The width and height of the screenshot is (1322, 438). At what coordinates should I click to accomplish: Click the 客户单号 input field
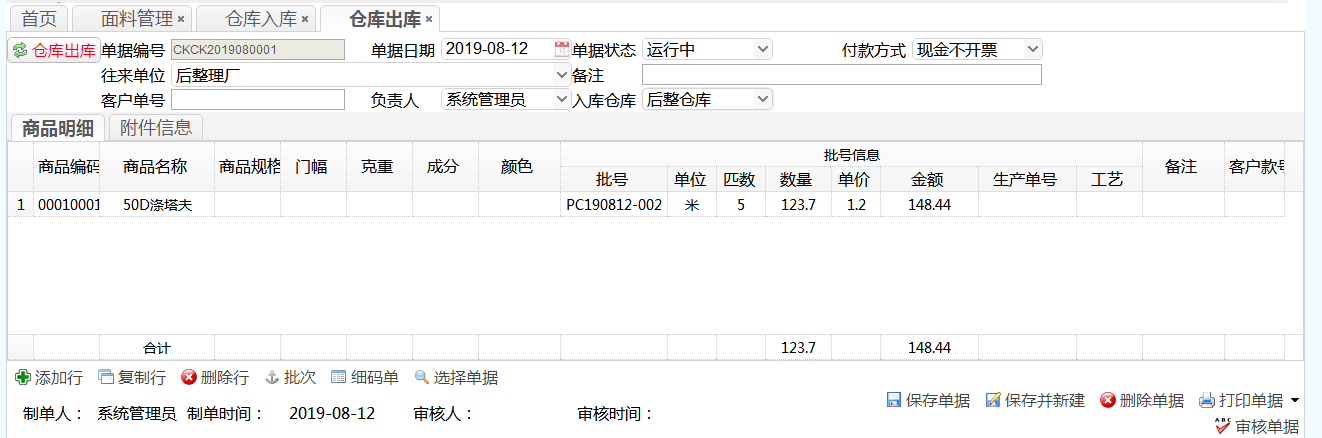click(x=258, y=99)
